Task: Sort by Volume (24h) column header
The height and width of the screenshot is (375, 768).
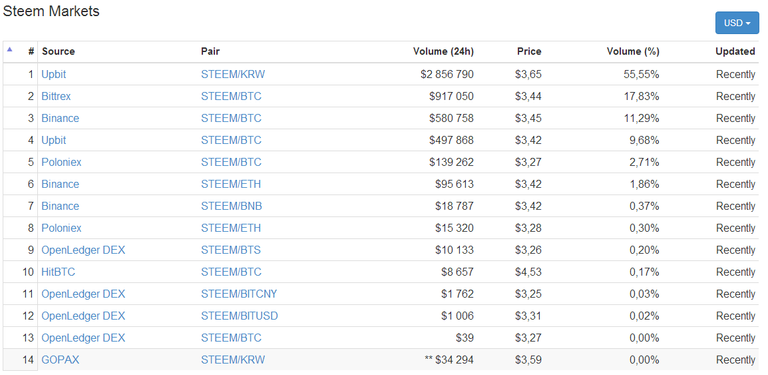Action: coord(443,51)
